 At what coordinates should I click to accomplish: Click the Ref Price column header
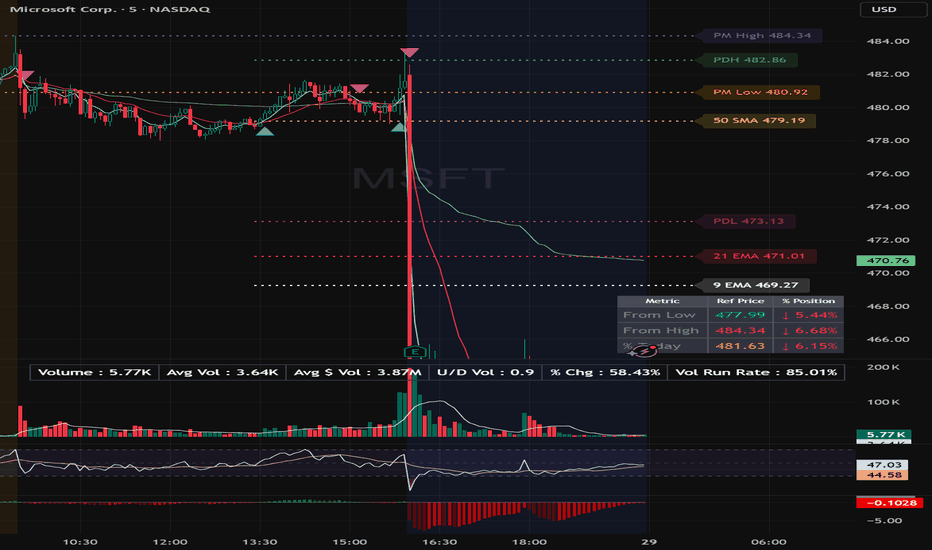(x=740, y=301)
